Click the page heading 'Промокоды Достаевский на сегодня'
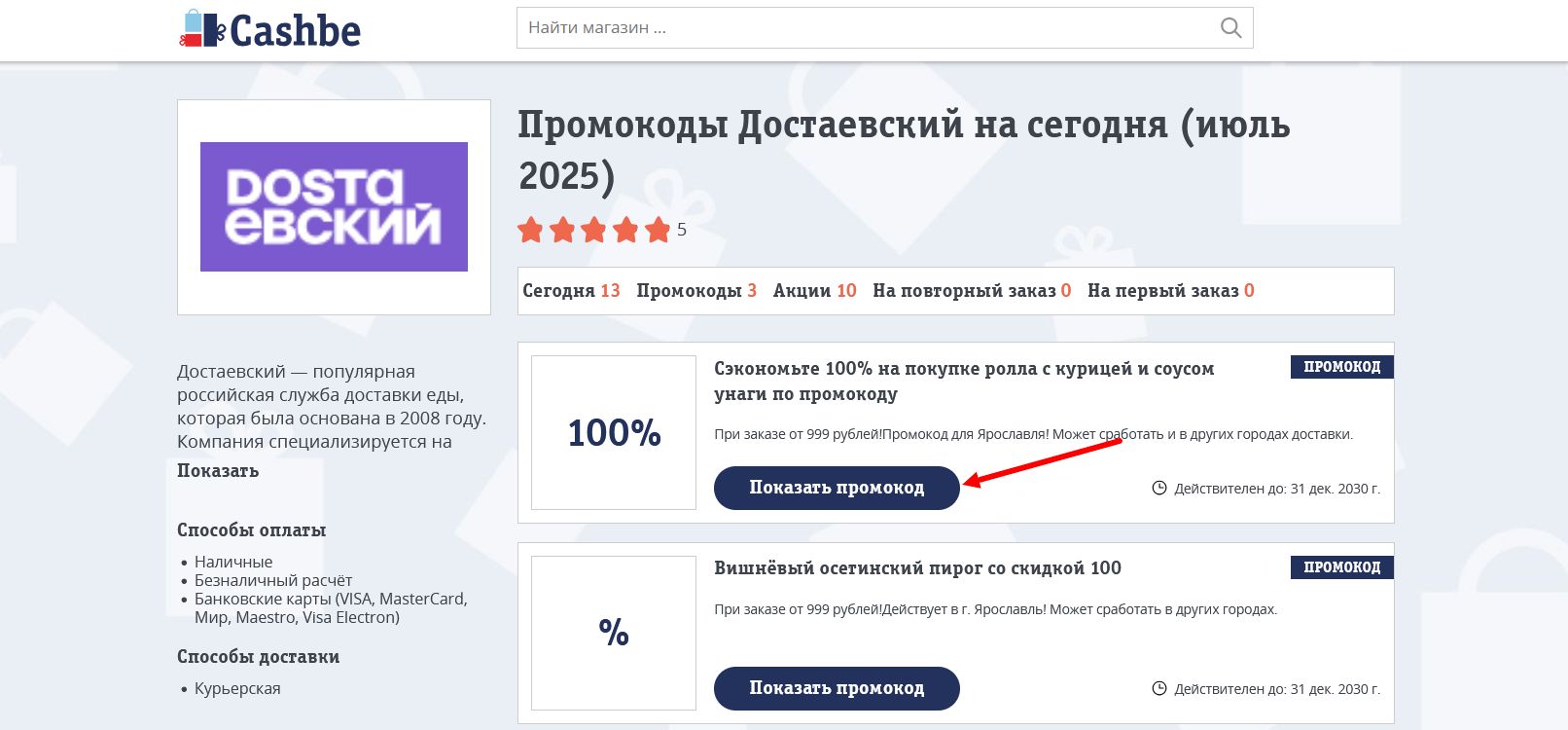The width and height of the screenshot is (1568, 730). 904,150
